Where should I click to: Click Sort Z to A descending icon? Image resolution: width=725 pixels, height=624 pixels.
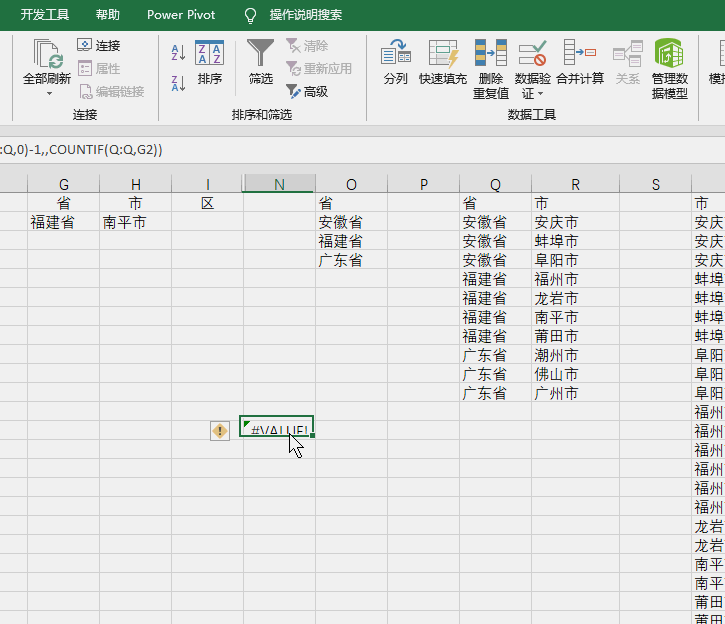[178, 83]
